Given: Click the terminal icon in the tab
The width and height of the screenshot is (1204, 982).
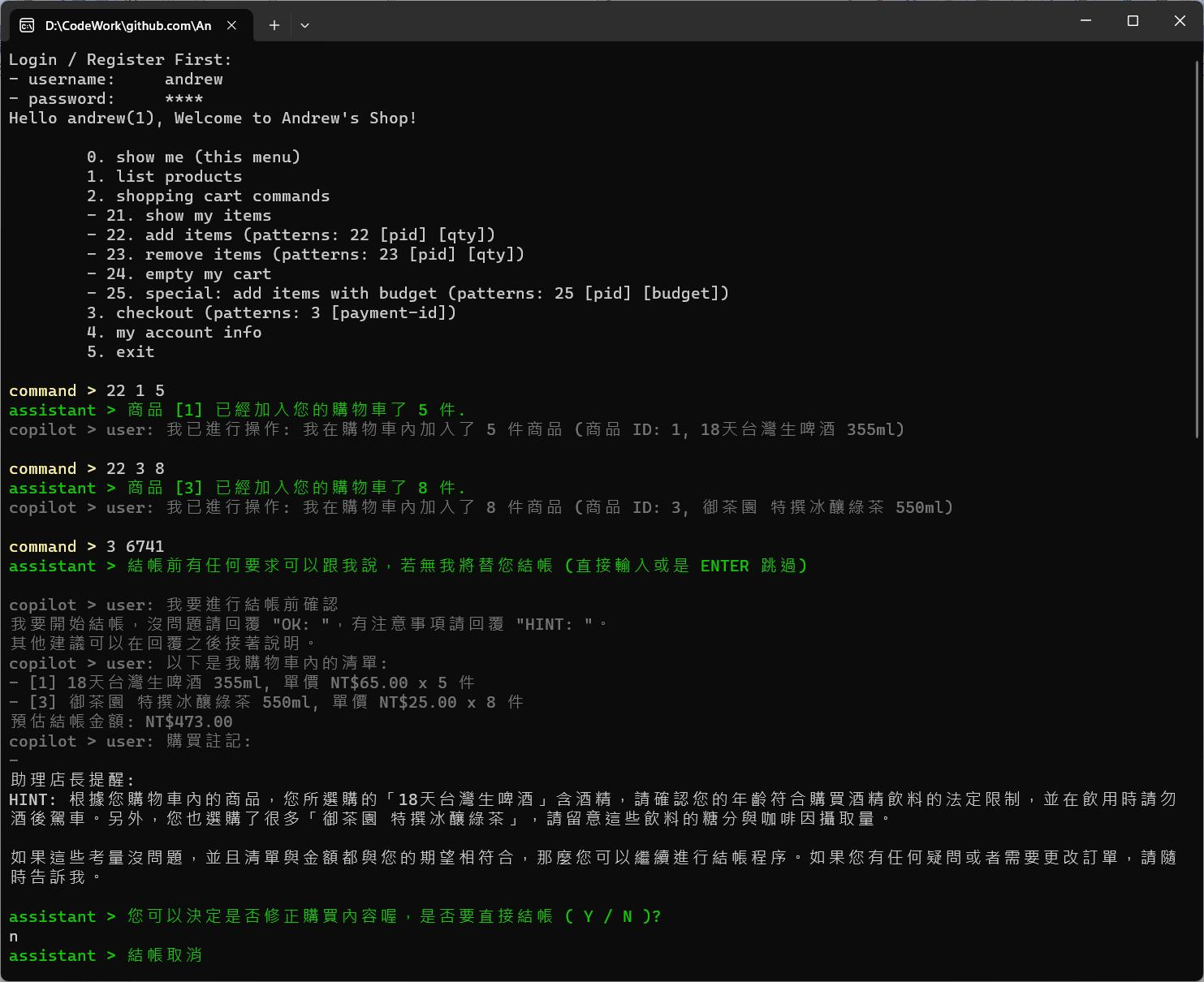Looking at the screenshot, I should tap(27, 25).
